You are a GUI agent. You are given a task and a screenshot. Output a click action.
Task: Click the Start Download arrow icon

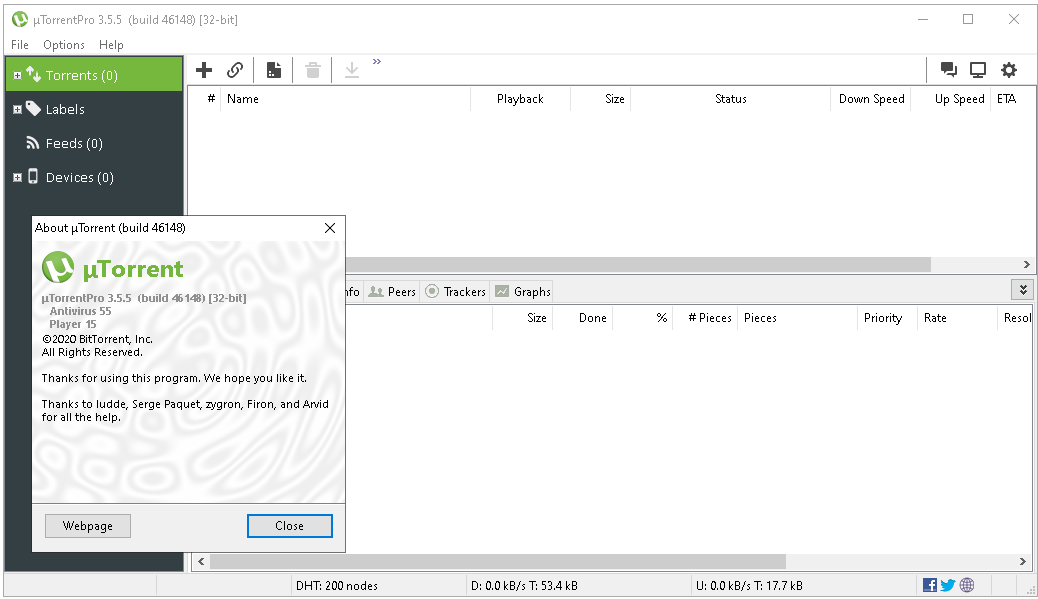point(352,69)
